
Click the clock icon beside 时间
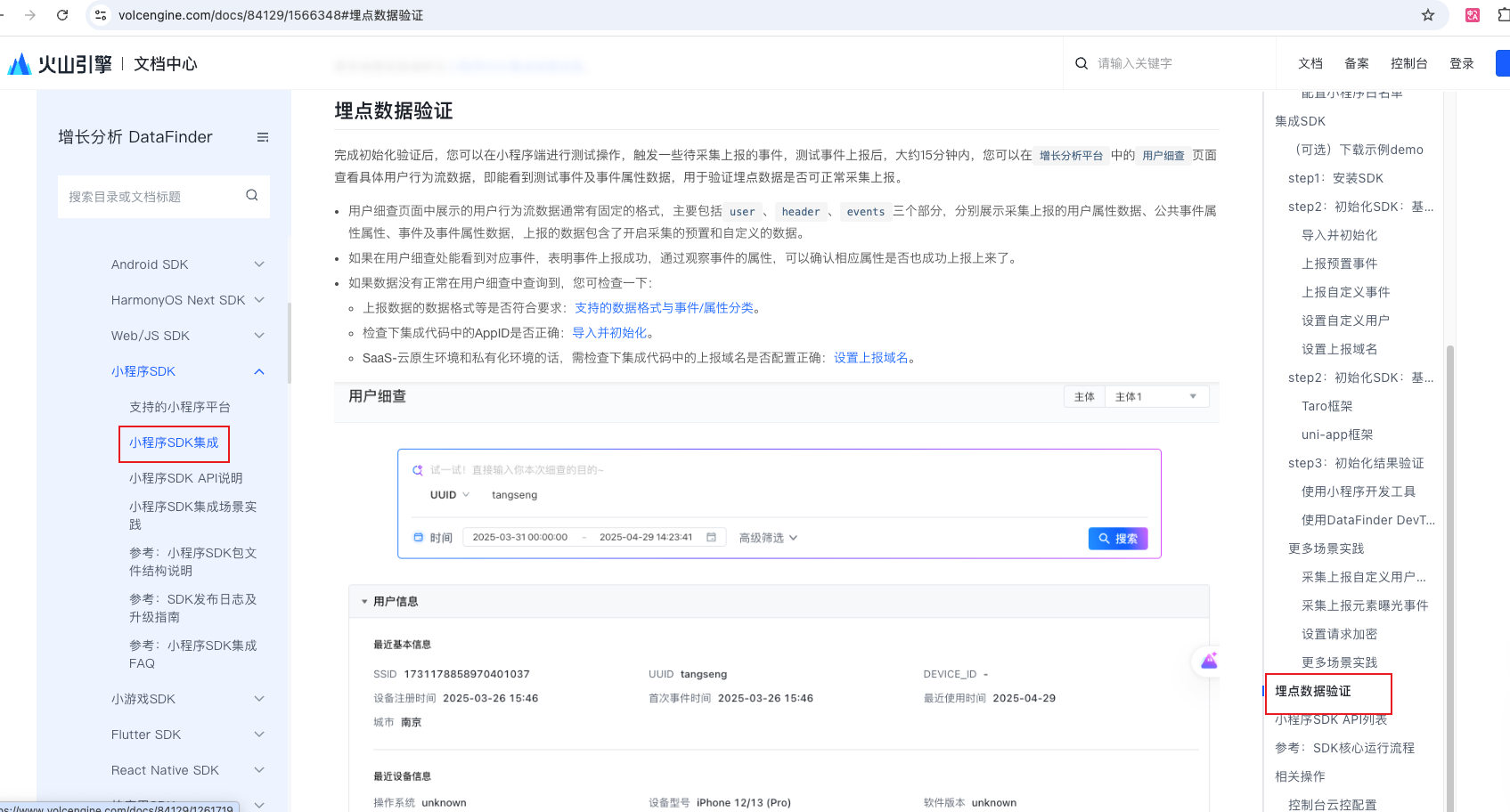coord(419,537)
